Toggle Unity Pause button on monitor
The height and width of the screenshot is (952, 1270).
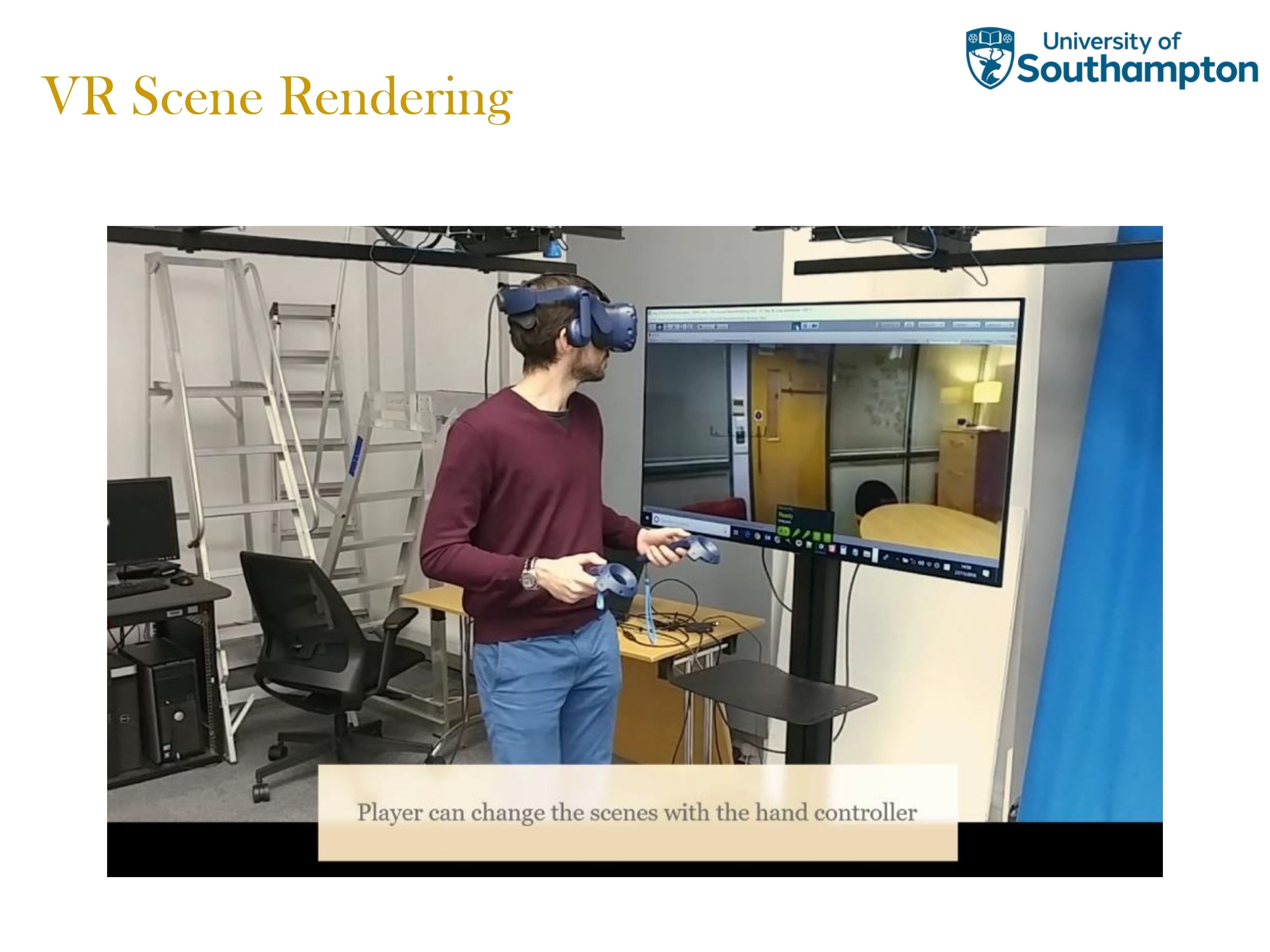point(806,326)
